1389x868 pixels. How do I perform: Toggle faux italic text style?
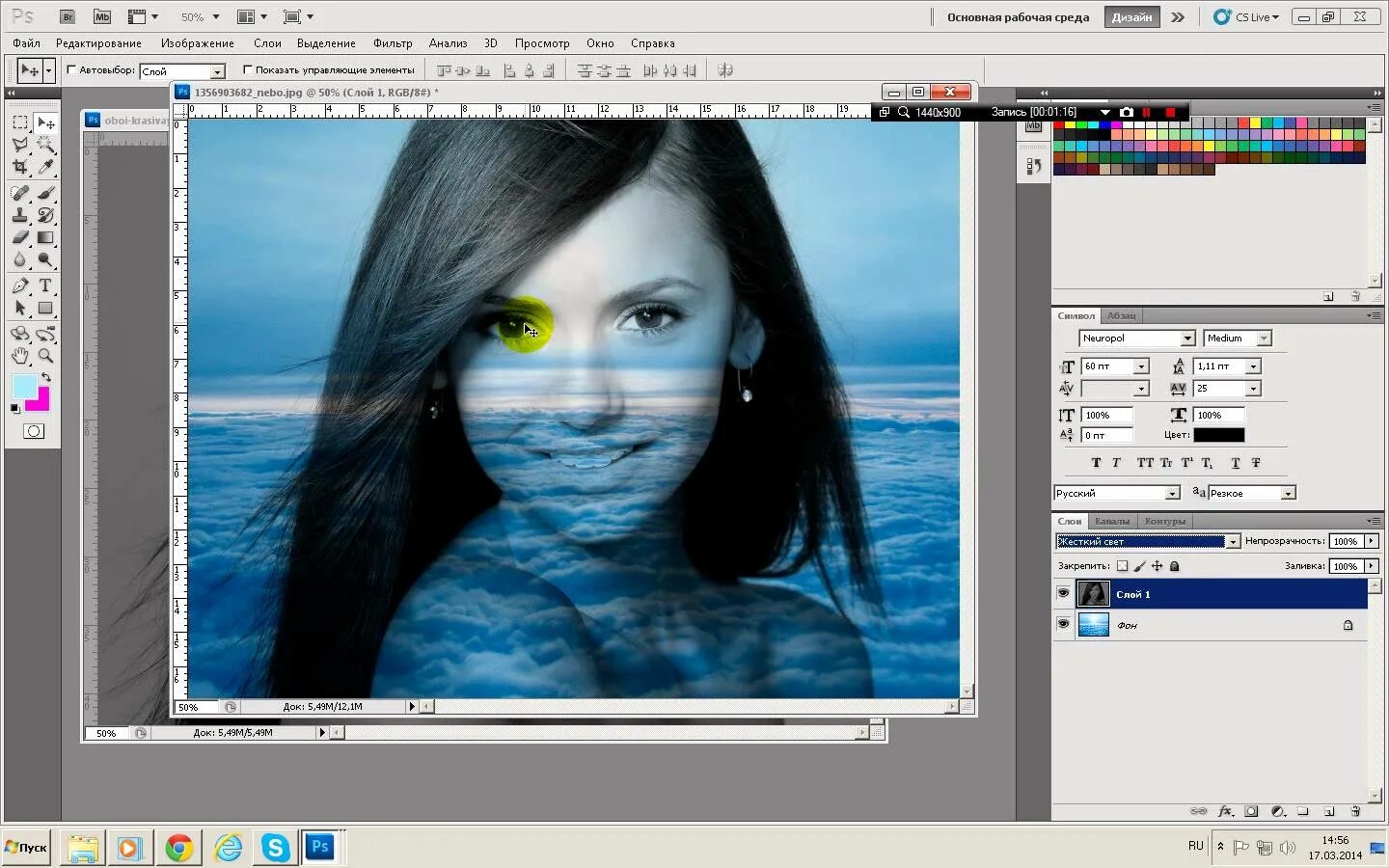tap(1116, 463)
